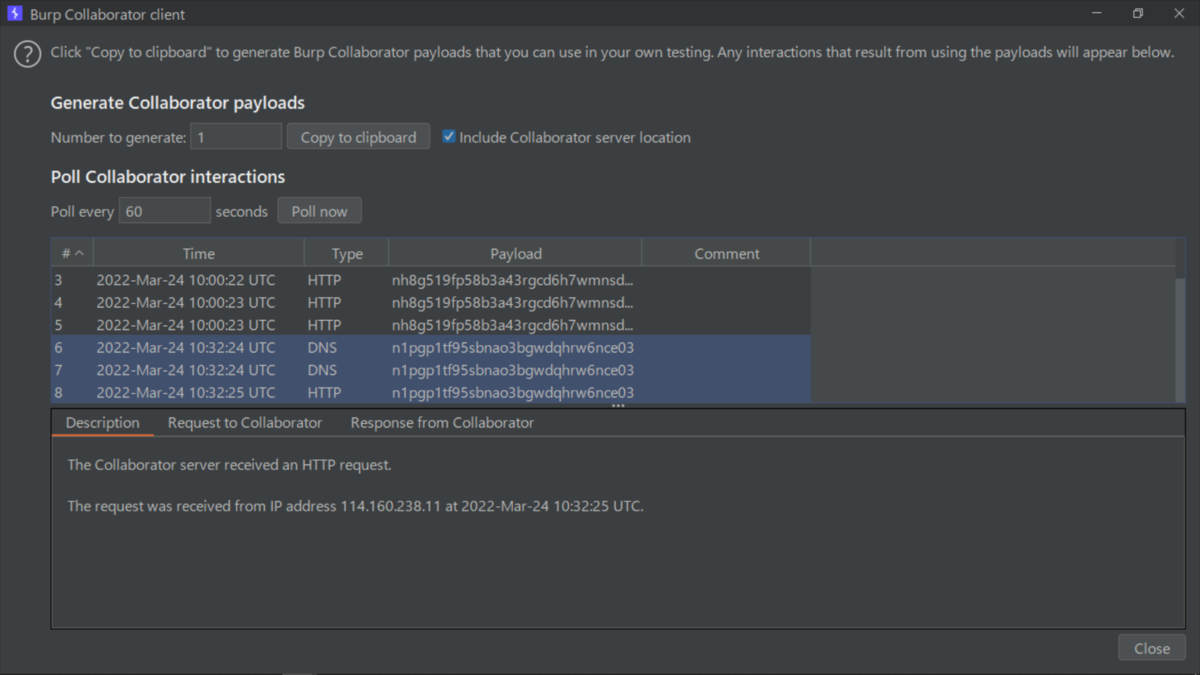Click the Burp Collaborator title bar icon
1200x675 pixels.
click(x=15, y=14)
